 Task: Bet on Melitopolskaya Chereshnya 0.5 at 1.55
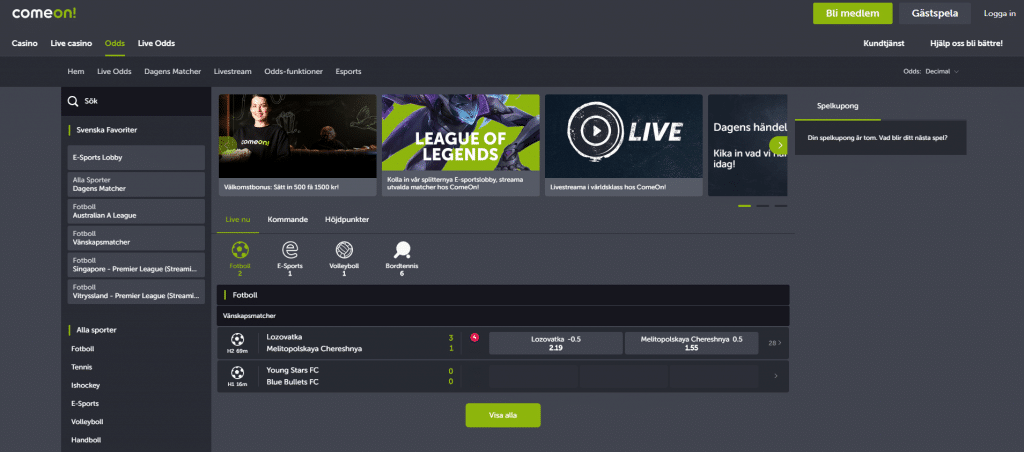click(x=692, y=344)
